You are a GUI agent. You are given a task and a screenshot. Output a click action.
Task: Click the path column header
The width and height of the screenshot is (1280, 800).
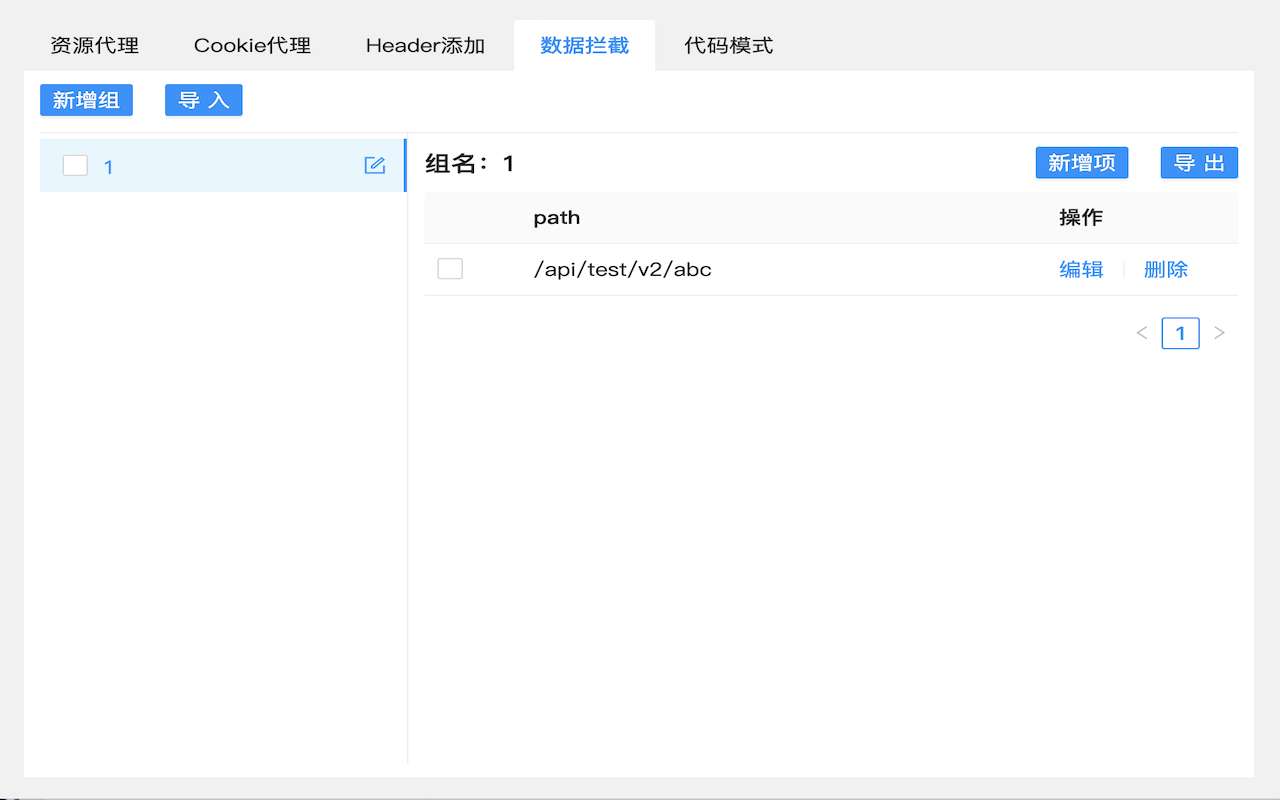click(x=557, y=217)
